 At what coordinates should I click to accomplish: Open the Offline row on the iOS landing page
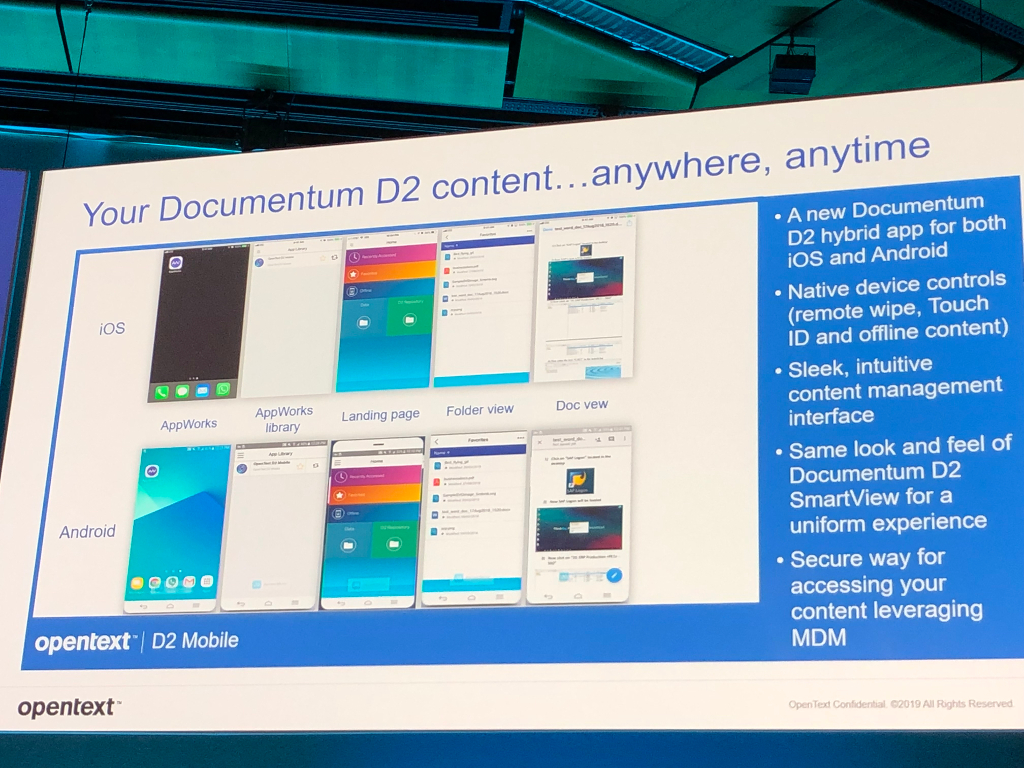pyautogui.click(x=391, y=289)
